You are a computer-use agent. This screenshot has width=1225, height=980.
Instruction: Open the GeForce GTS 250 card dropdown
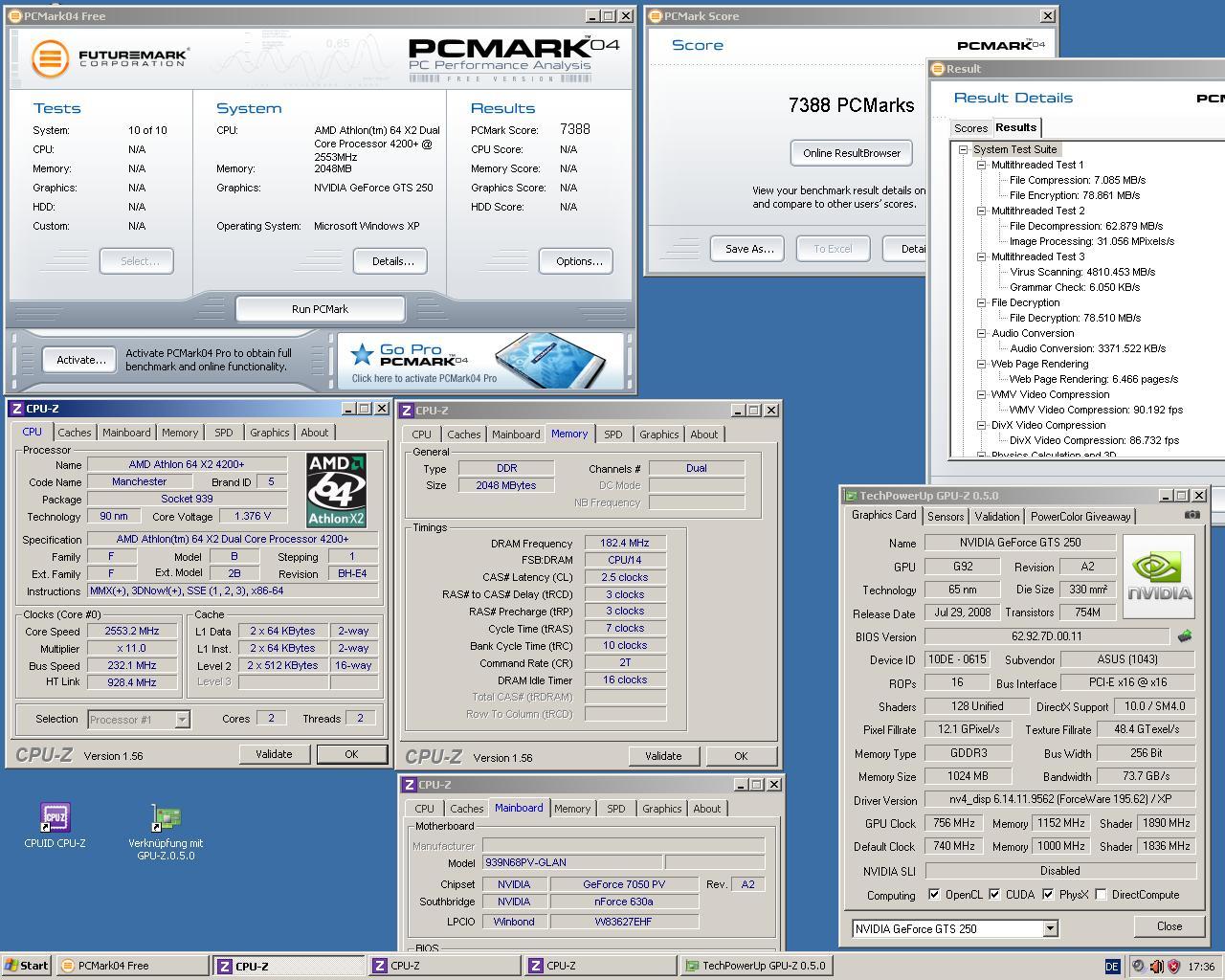[x=1050, y=928]
